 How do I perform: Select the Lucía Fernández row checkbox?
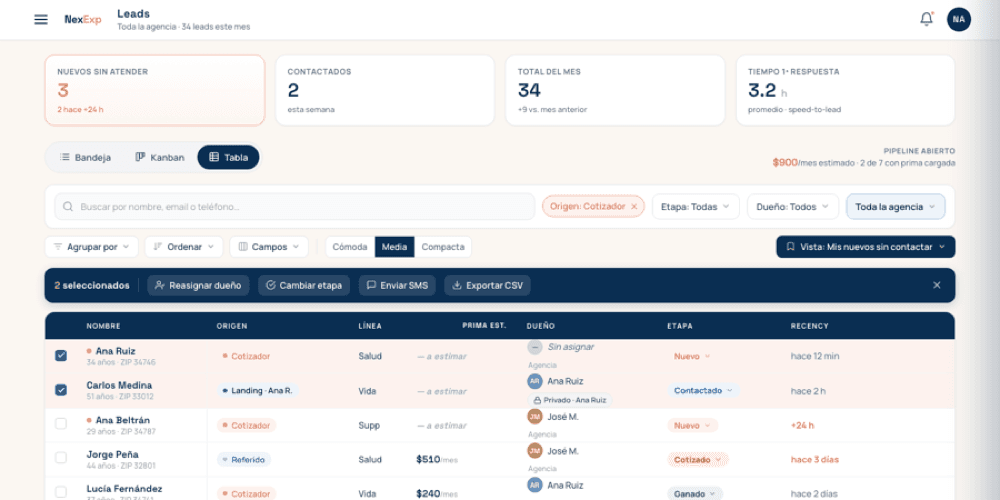61,492
